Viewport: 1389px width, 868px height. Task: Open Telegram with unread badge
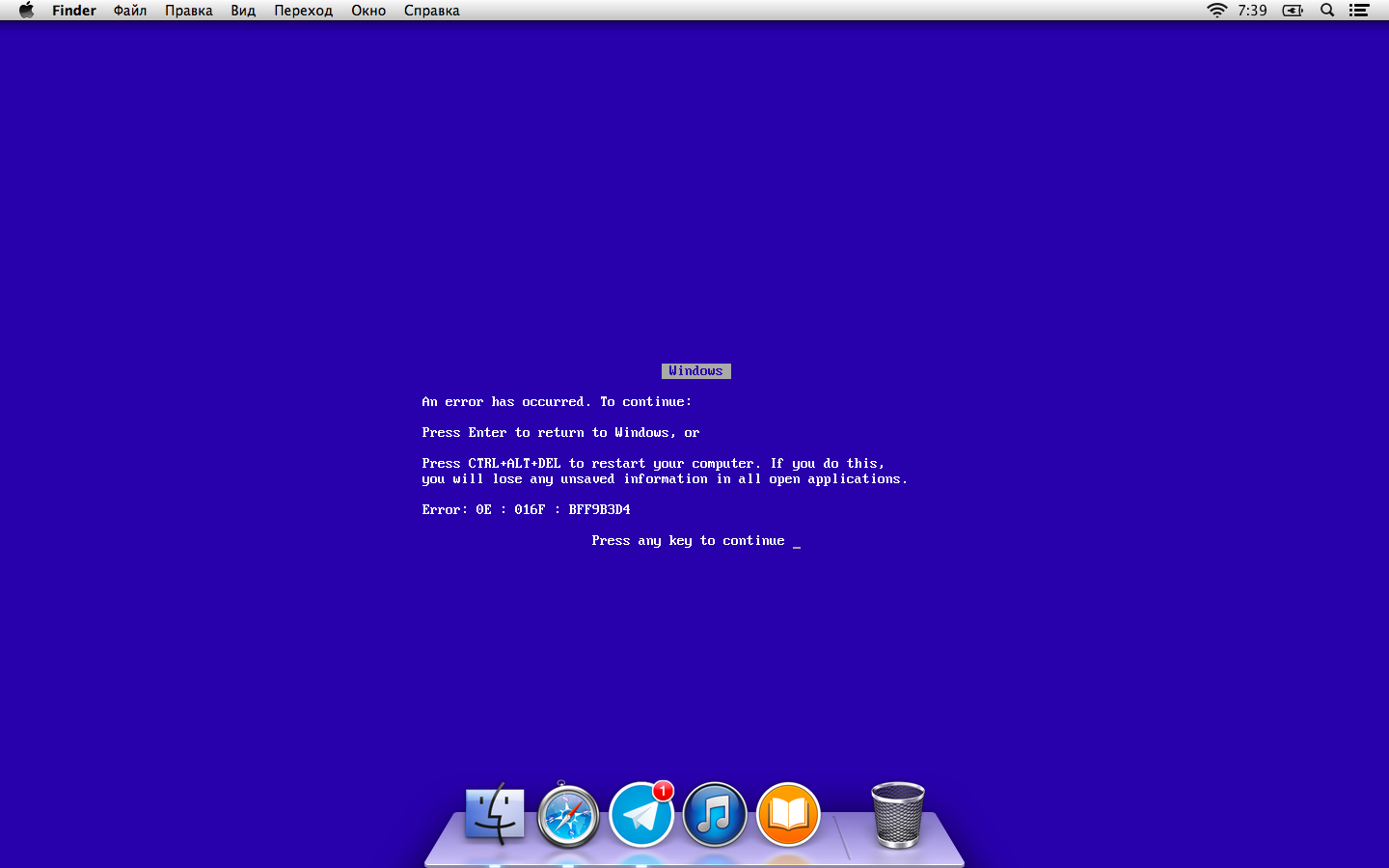(x=641, y=815)
